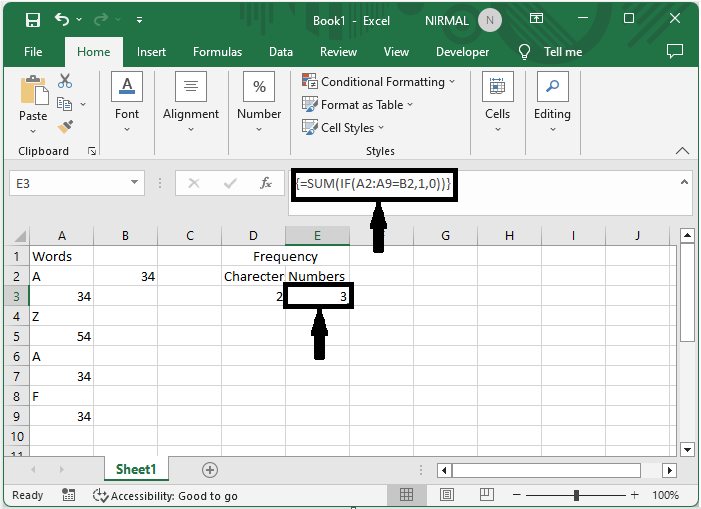This screenshot has height=509, width=701.
Task: Expand the Copy dropdown arrow
Action: coord(83,105)
